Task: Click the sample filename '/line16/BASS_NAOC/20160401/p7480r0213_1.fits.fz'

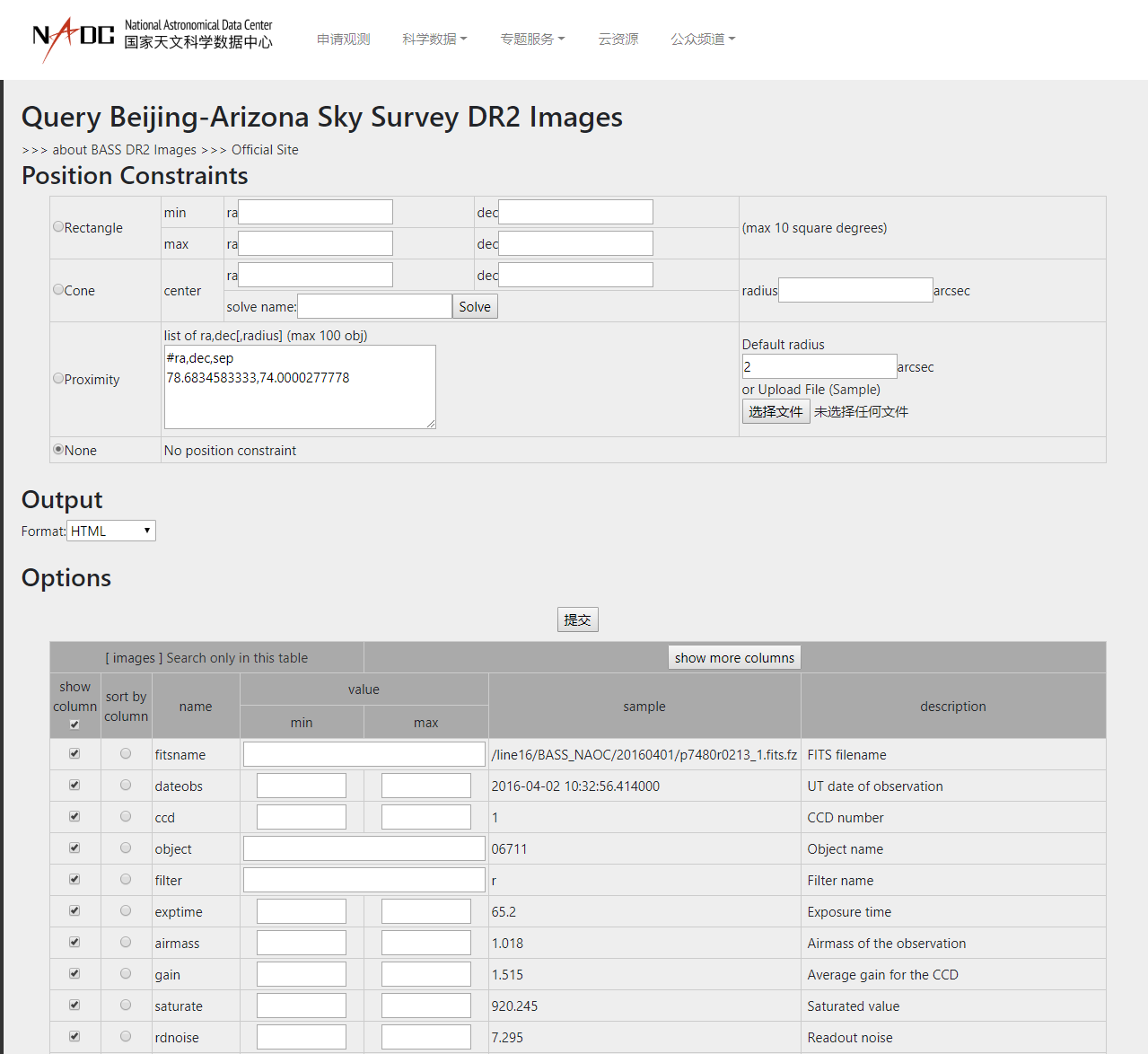Action: pos(644,755)
